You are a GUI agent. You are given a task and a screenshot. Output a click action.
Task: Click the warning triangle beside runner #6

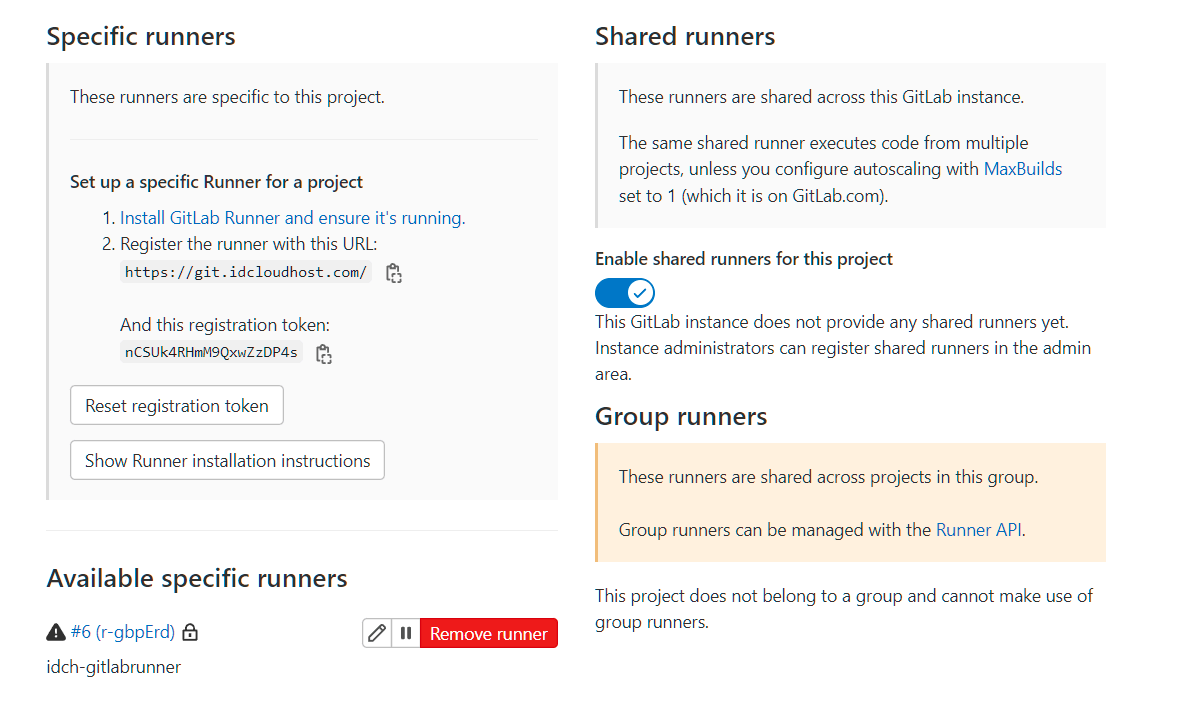(x=56, y=632)
